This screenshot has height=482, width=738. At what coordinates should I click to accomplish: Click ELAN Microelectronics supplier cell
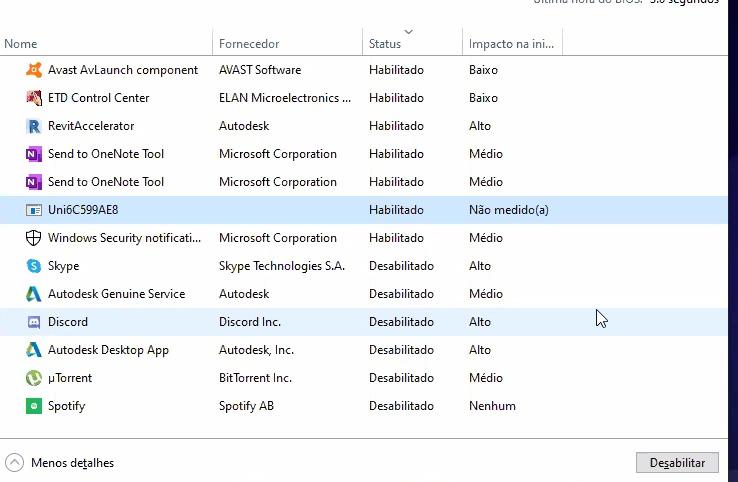pyautogui.click(x=285, y=98)
